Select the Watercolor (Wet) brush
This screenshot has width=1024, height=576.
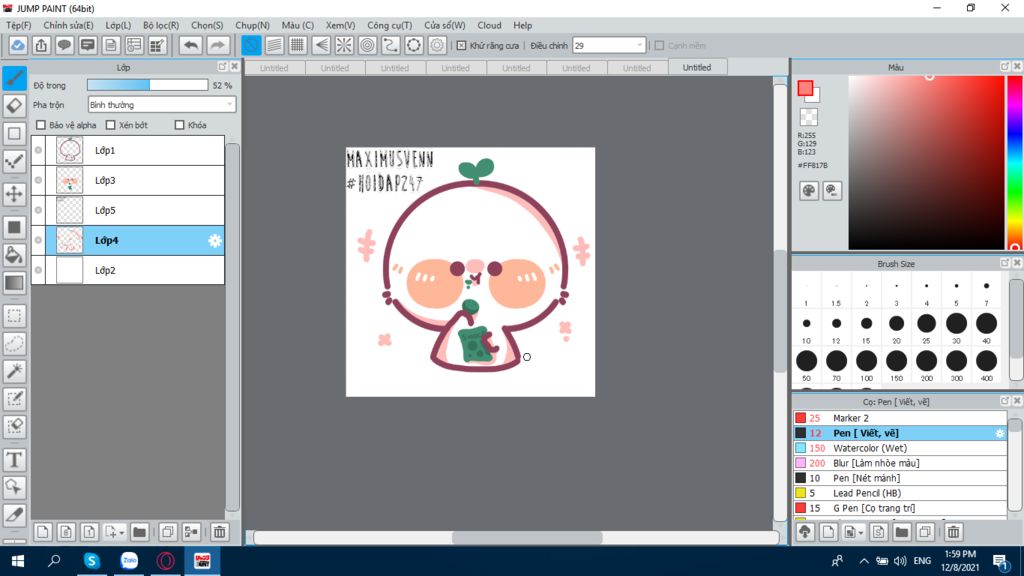(x=901, y=448)
